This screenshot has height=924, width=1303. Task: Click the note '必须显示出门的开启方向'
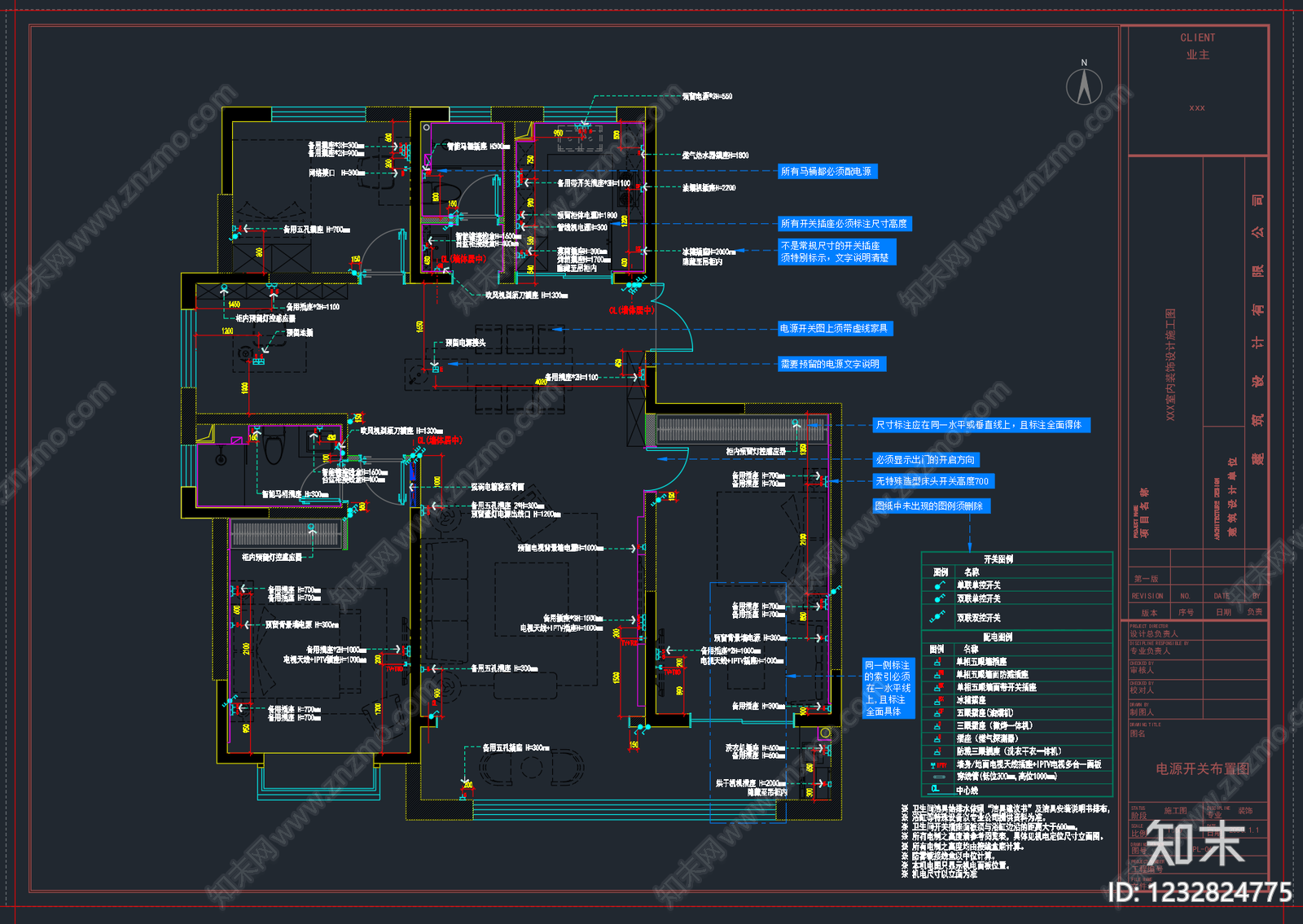(925, 460)
